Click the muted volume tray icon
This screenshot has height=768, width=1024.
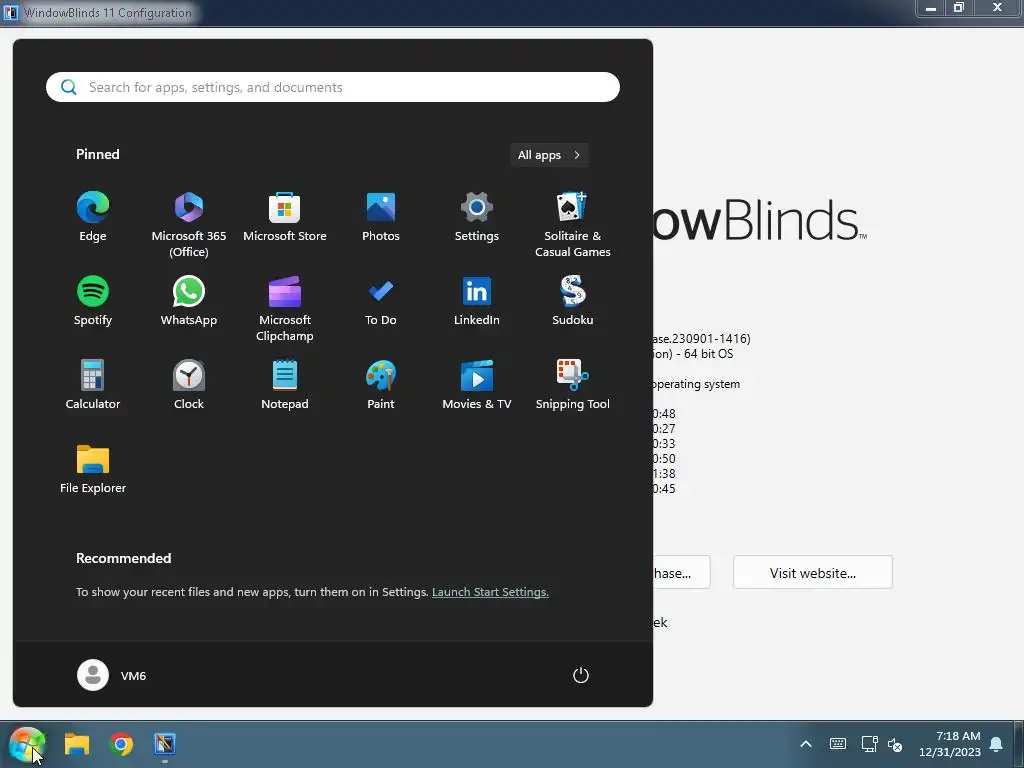895,744
